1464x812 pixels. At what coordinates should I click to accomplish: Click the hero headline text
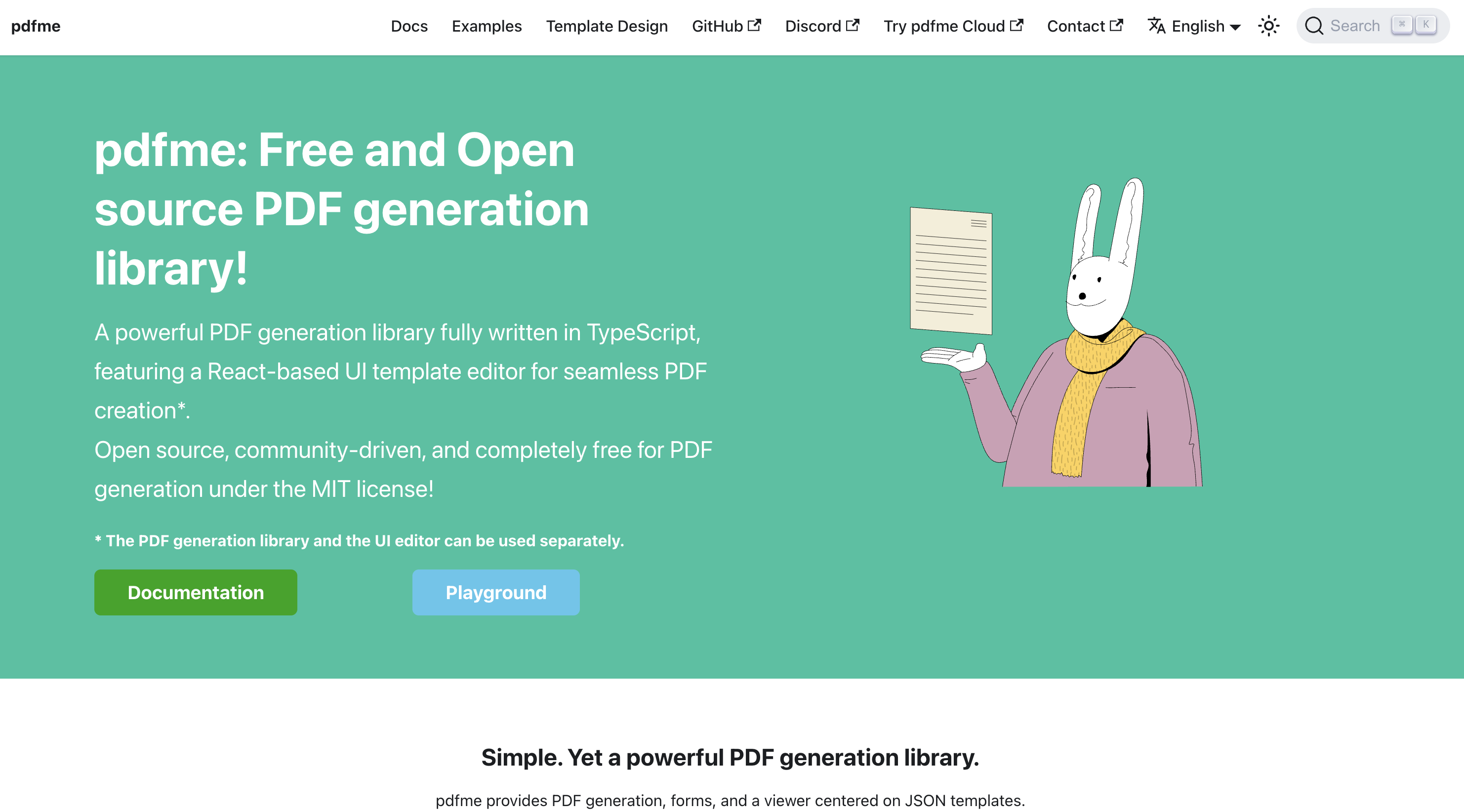tap(342, 208)
